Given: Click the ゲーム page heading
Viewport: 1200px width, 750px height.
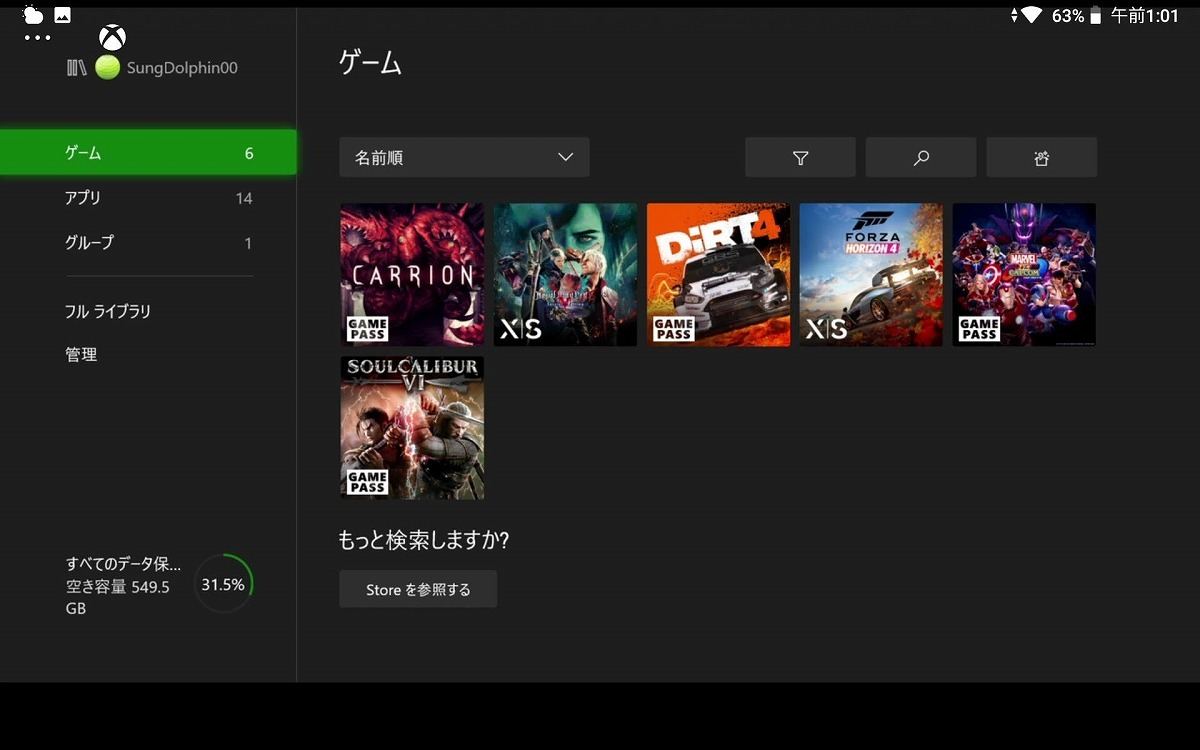Looking at the screenshot, I should (x=370, y=63).
